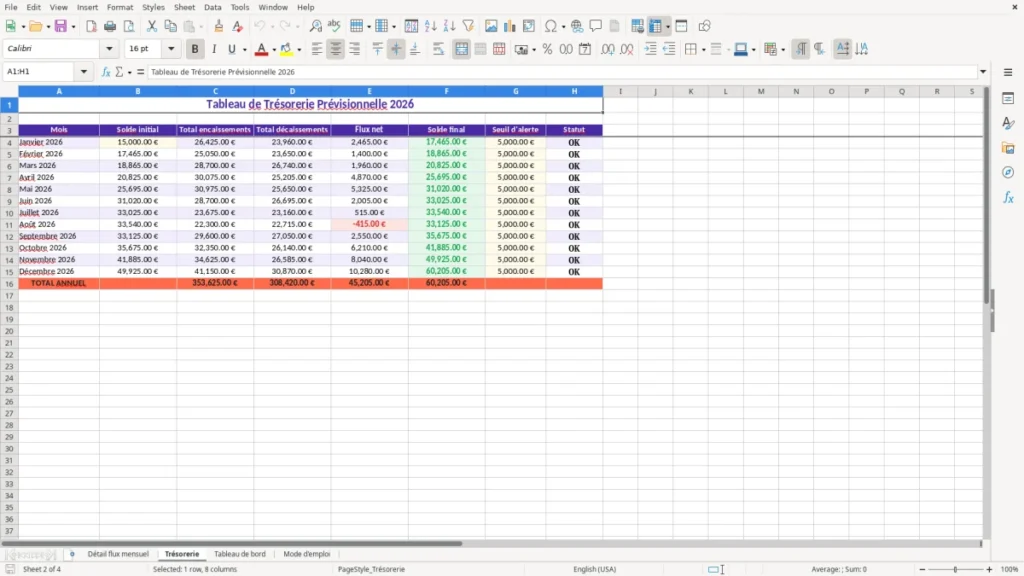Toggle Align Left

[317, 49]
